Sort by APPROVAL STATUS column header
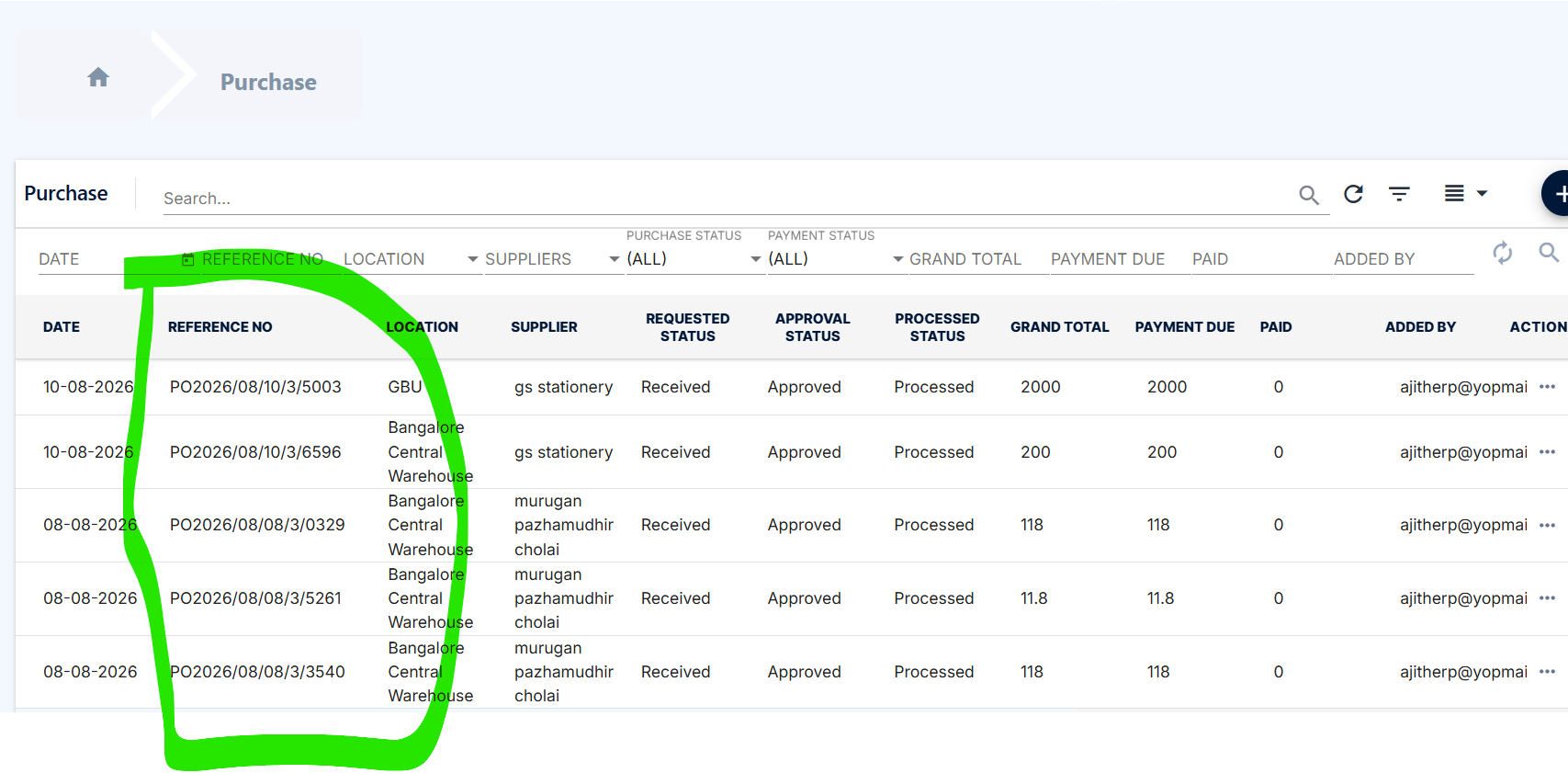This screenshot has height=773, width=1568. [813, 327]
